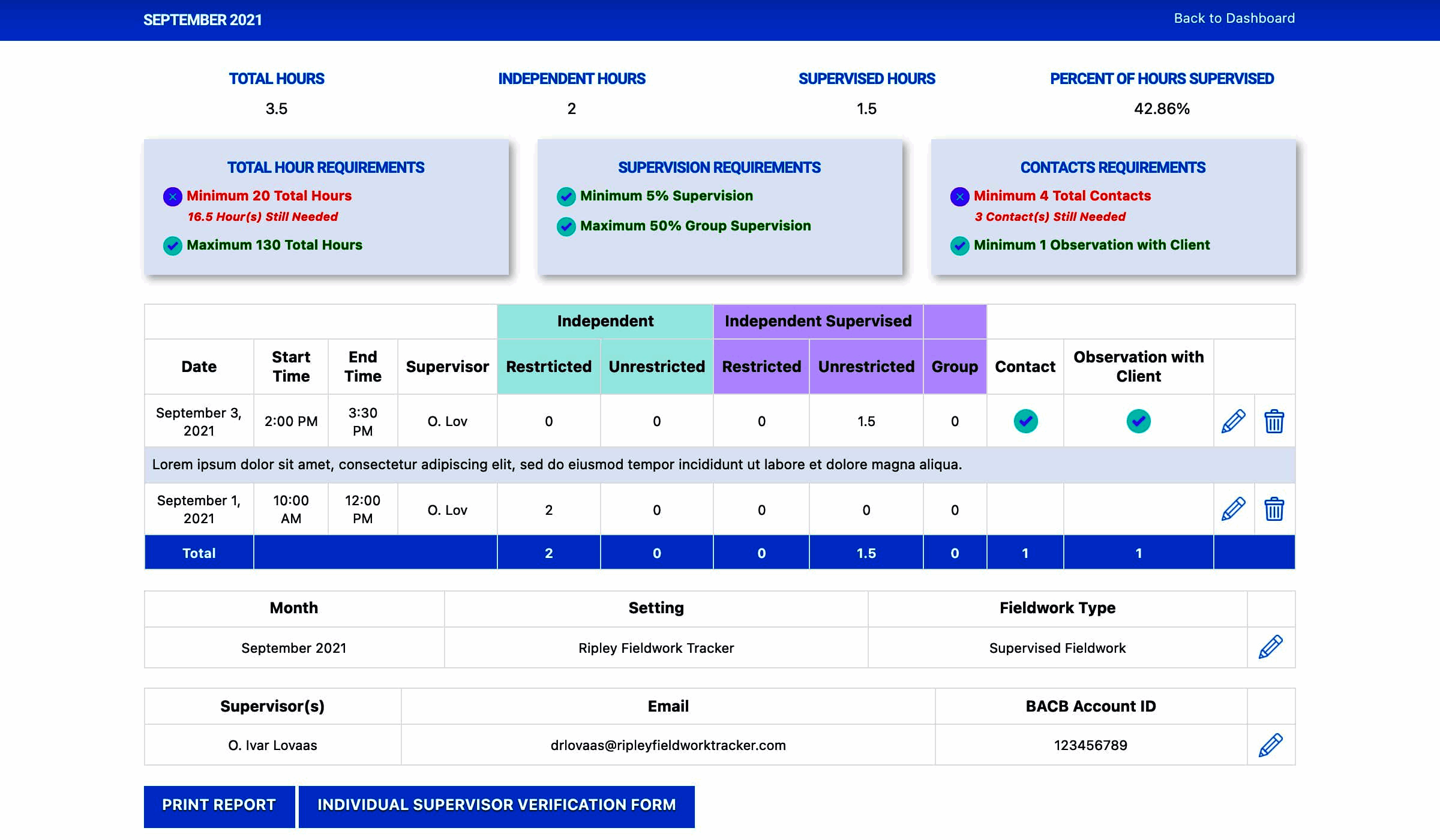Click '16.5 Hour(s) Still Needed' text

pyautogui.click(x=263, y=217)
